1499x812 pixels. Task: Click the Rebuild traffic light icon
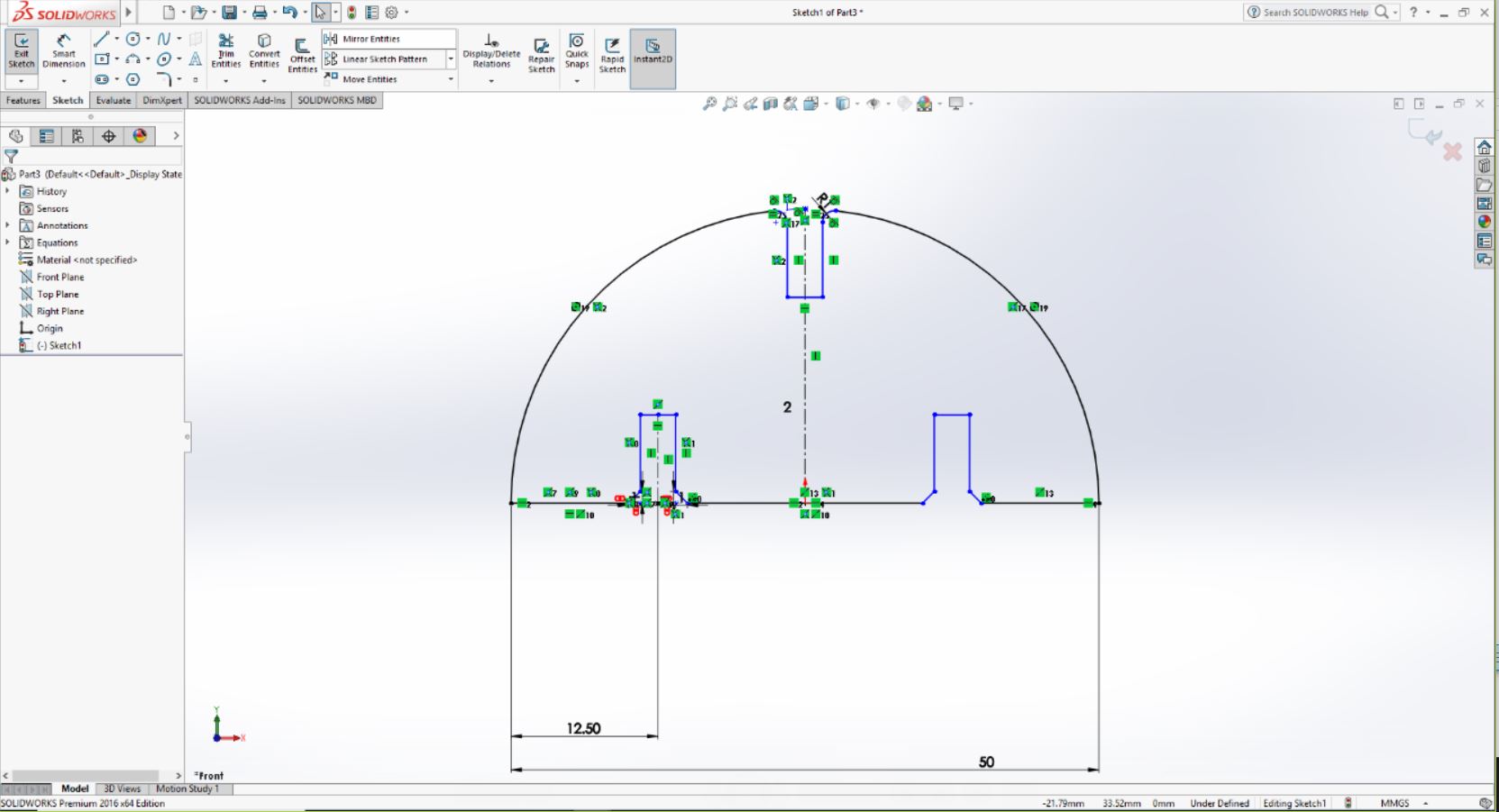click(x=352, y=13)
